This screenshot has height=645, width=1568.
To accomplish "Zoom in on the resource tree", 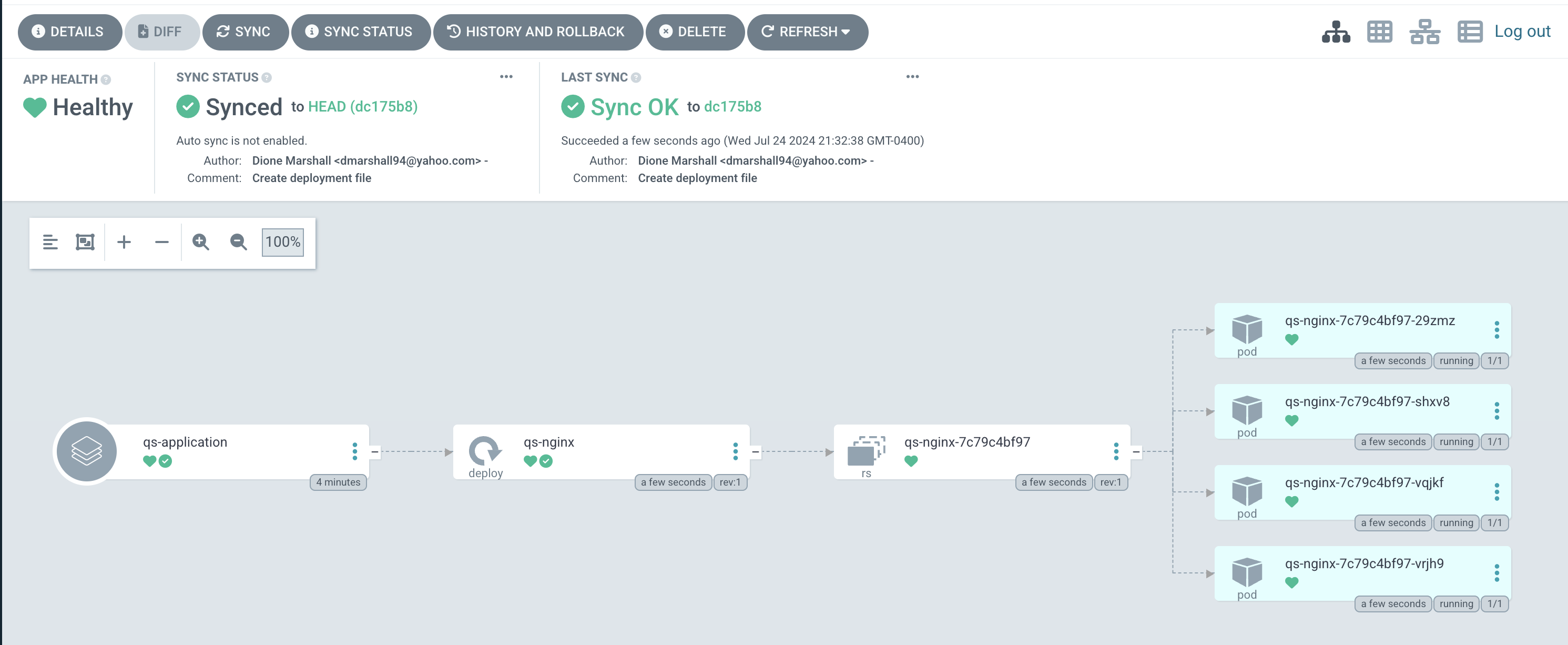I will tap(200, 242).
